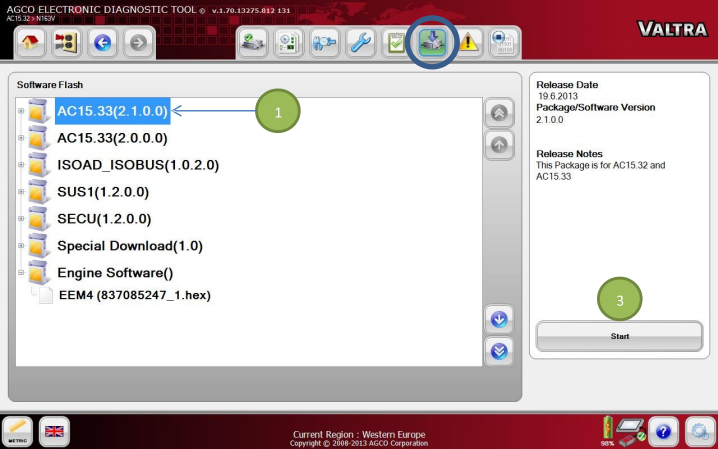Move up one with single-up arrow

499,145
